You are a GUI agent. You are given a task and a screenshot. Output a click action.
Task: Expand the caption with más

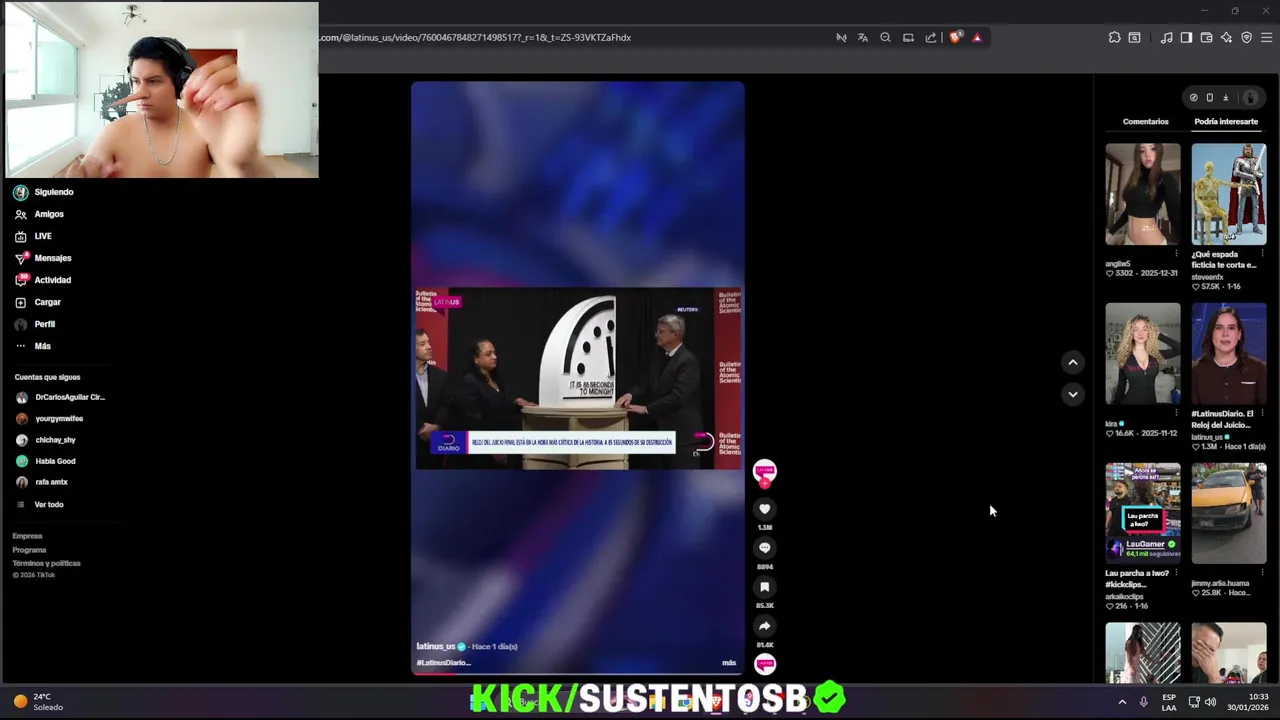click(x=729, y=662)
